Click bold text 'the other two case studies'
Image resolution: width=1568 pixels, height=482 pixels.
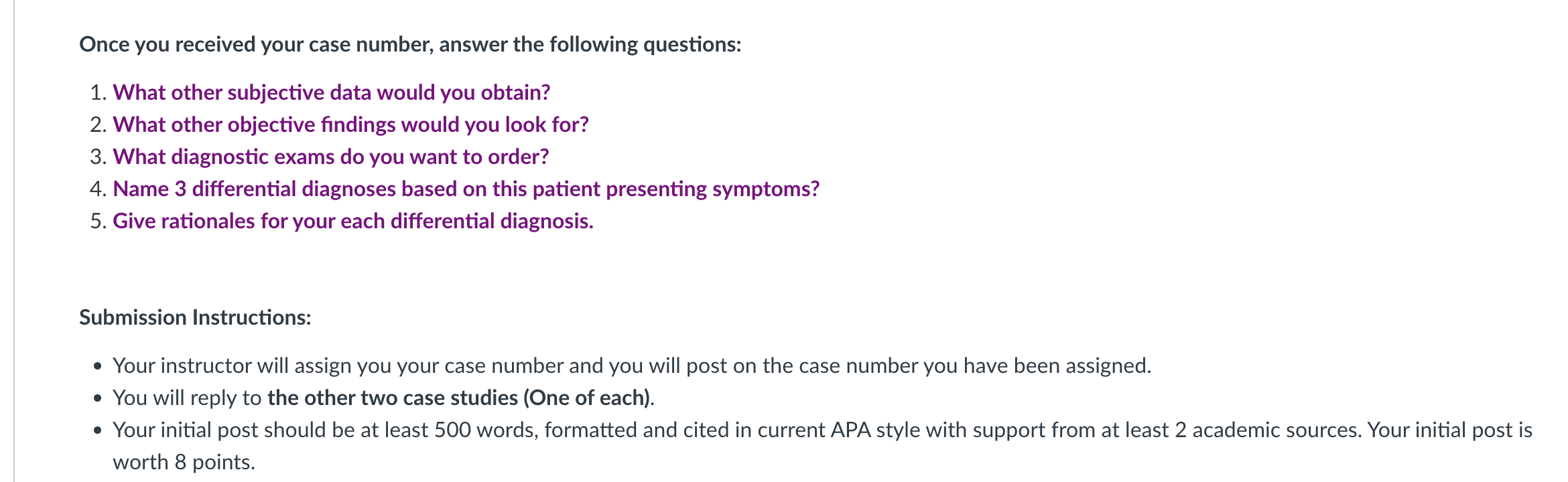tap(393, 398)
